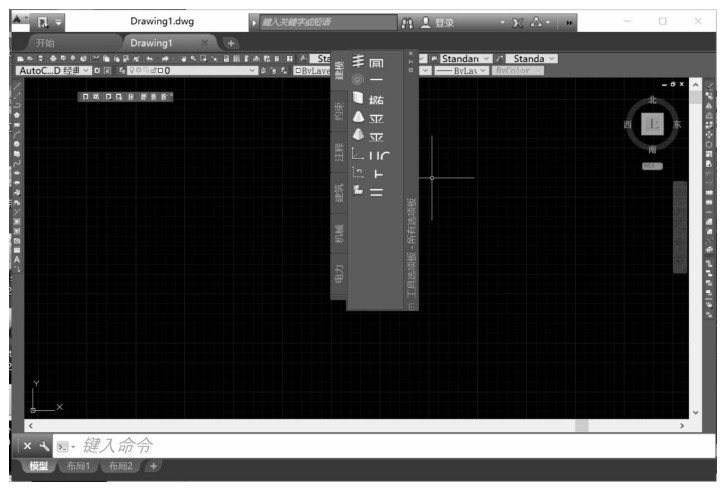Screen dimensions: 724x489
Task: Select the UCS icon in tool palette
Action: pos(358,152)
